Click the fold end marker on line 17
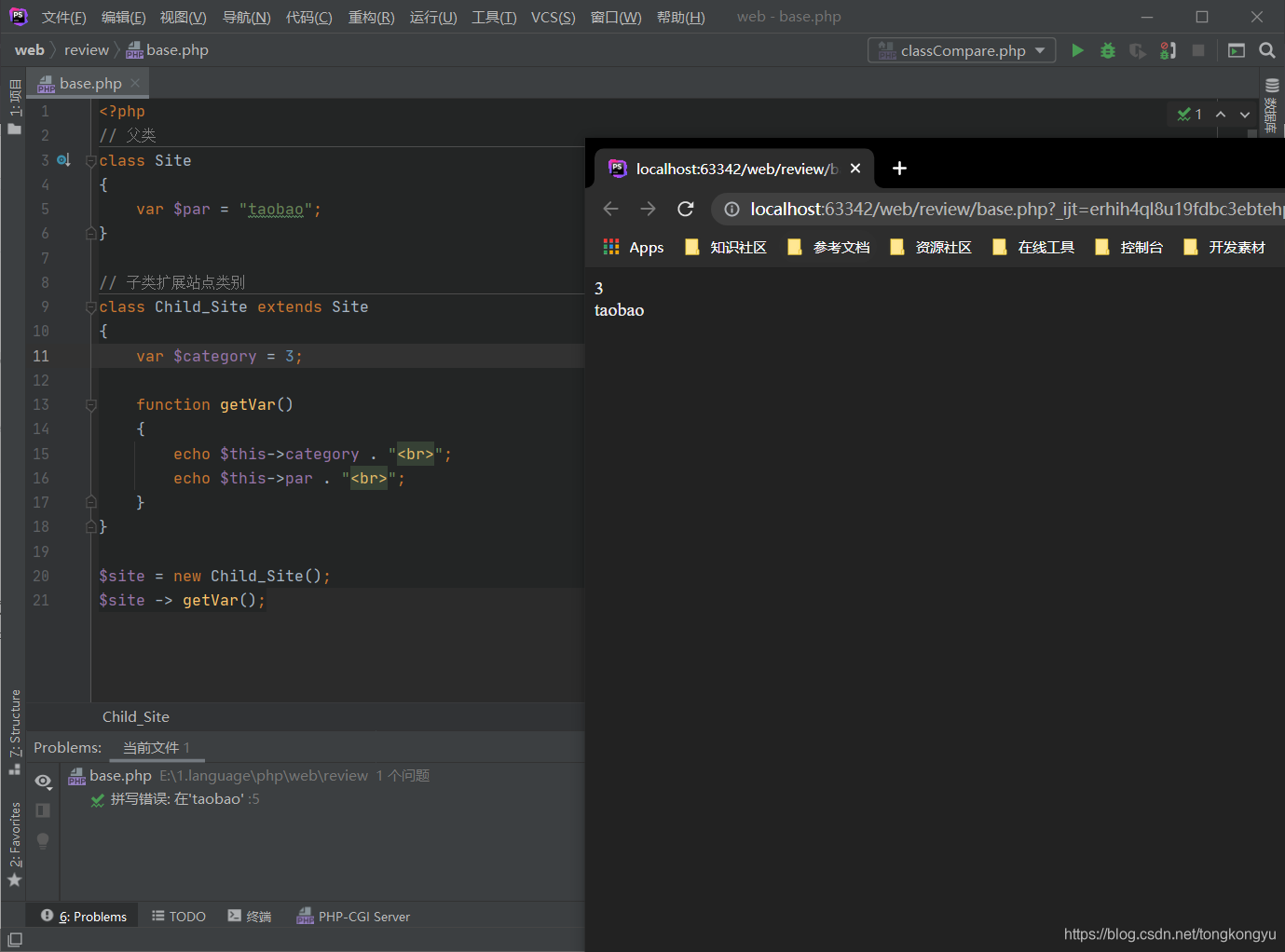This screenshot has width=1285, height=952. point(91,502)
